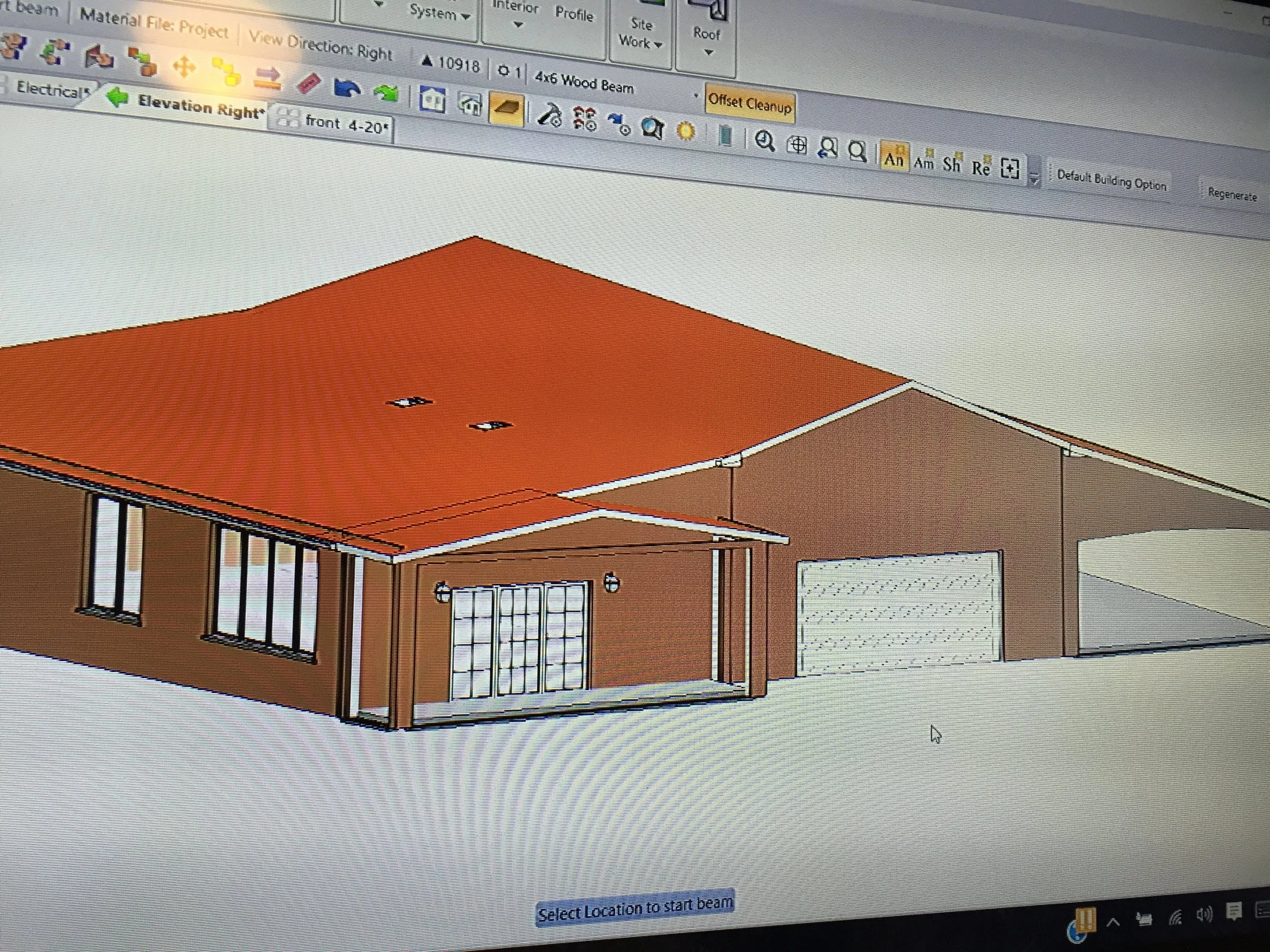Click the Regenerate button
1270x952 pixels.
point(1232,194)
